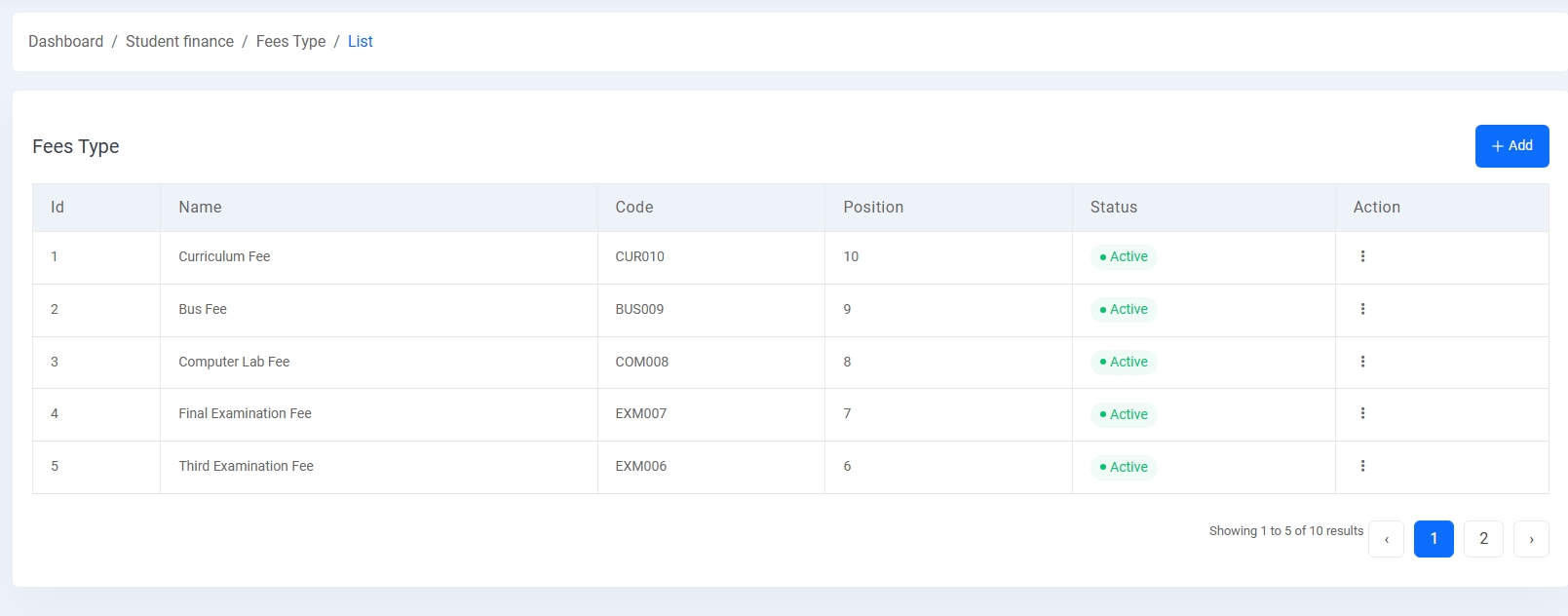Navigate to pagination page 2

(1483, 539)
